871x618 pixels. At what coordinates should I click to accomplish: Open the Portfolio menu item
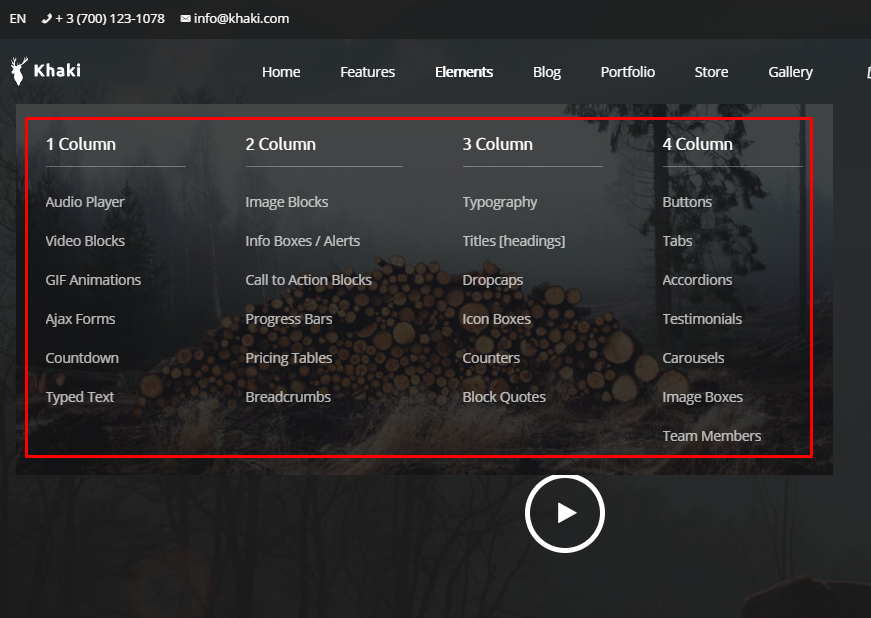(628, 72)
